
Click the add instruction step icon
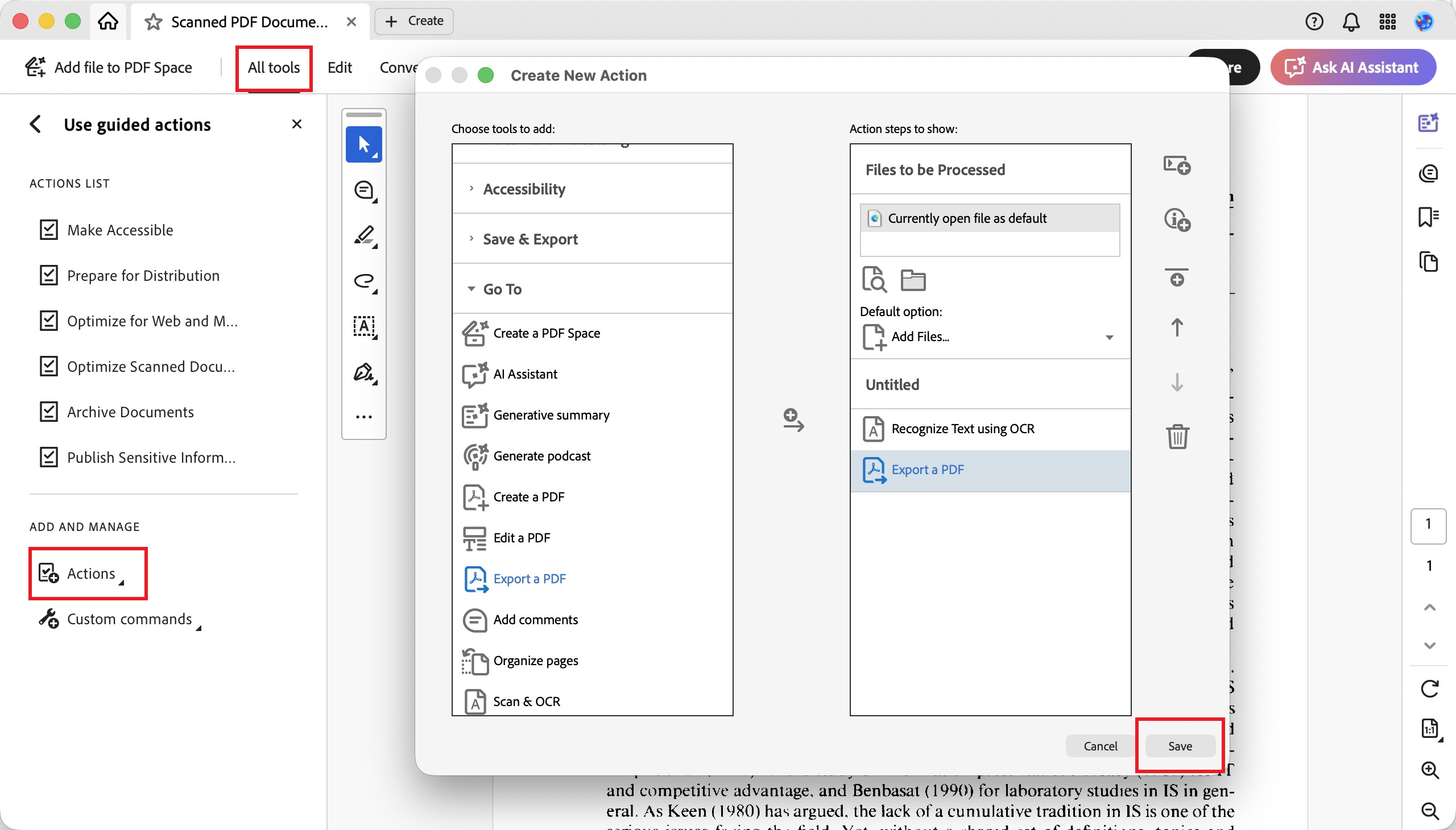coord(1177,165)
